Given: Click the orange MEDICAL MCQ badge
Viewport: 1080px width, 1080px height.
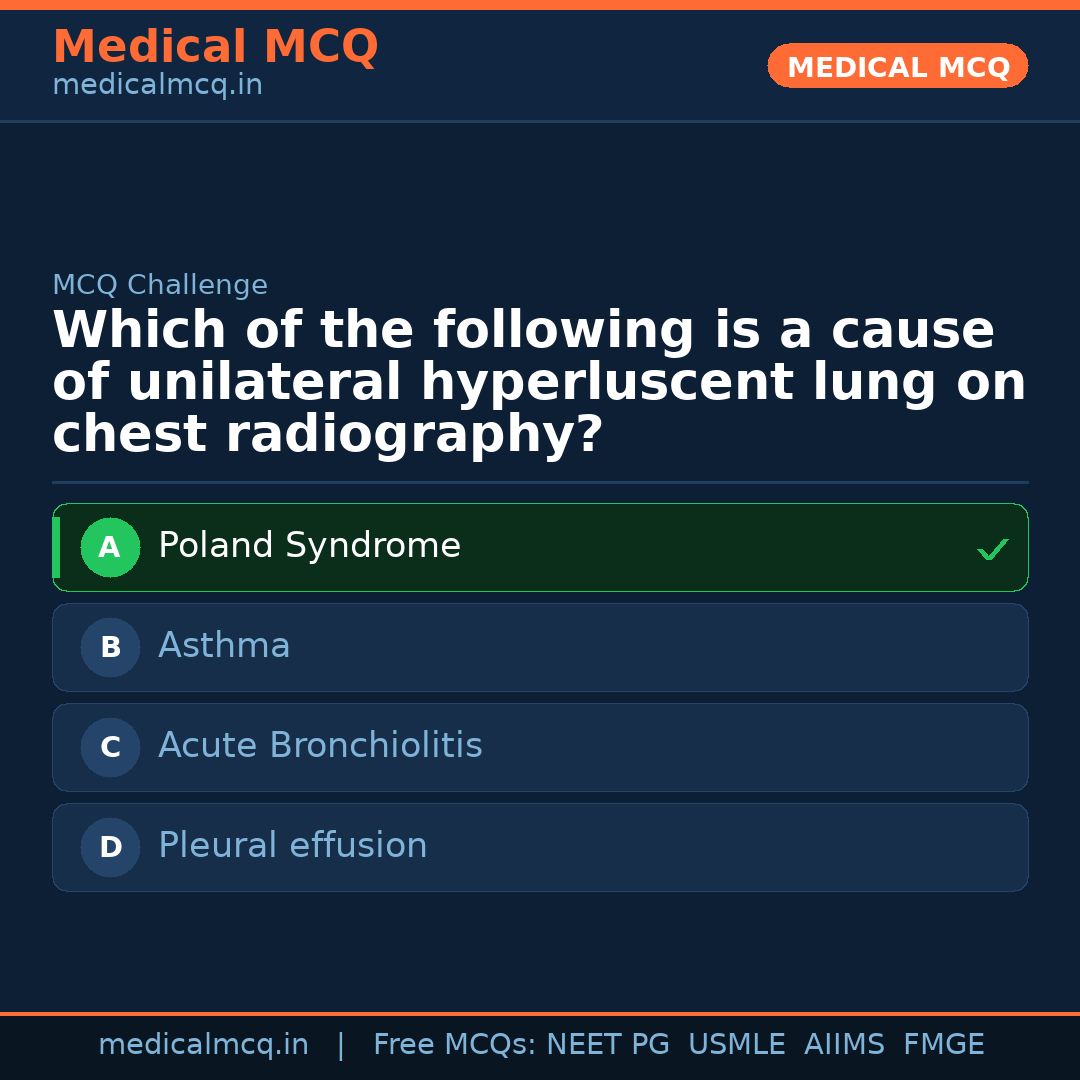Looking at the screenshot, I should 897,67.
